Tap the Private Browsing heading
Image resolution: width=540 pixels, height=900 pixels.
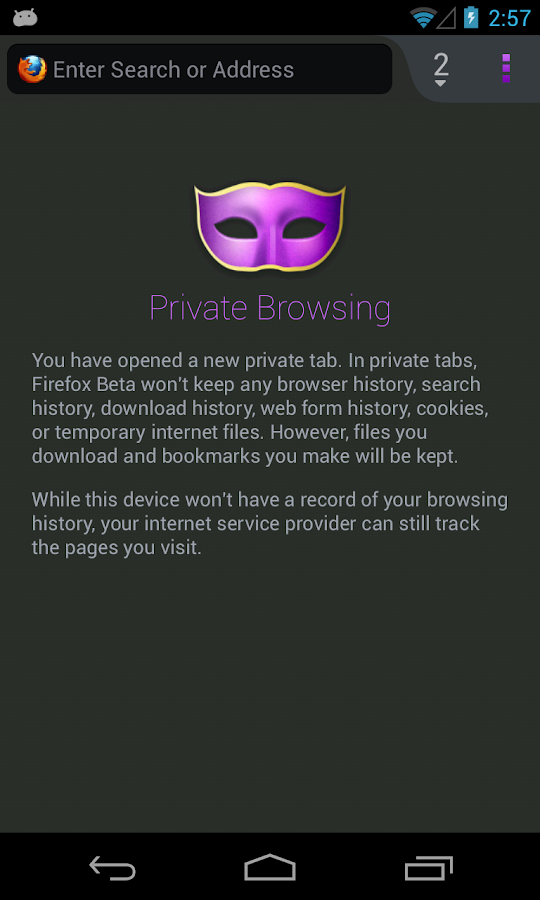tap(270, 308)
